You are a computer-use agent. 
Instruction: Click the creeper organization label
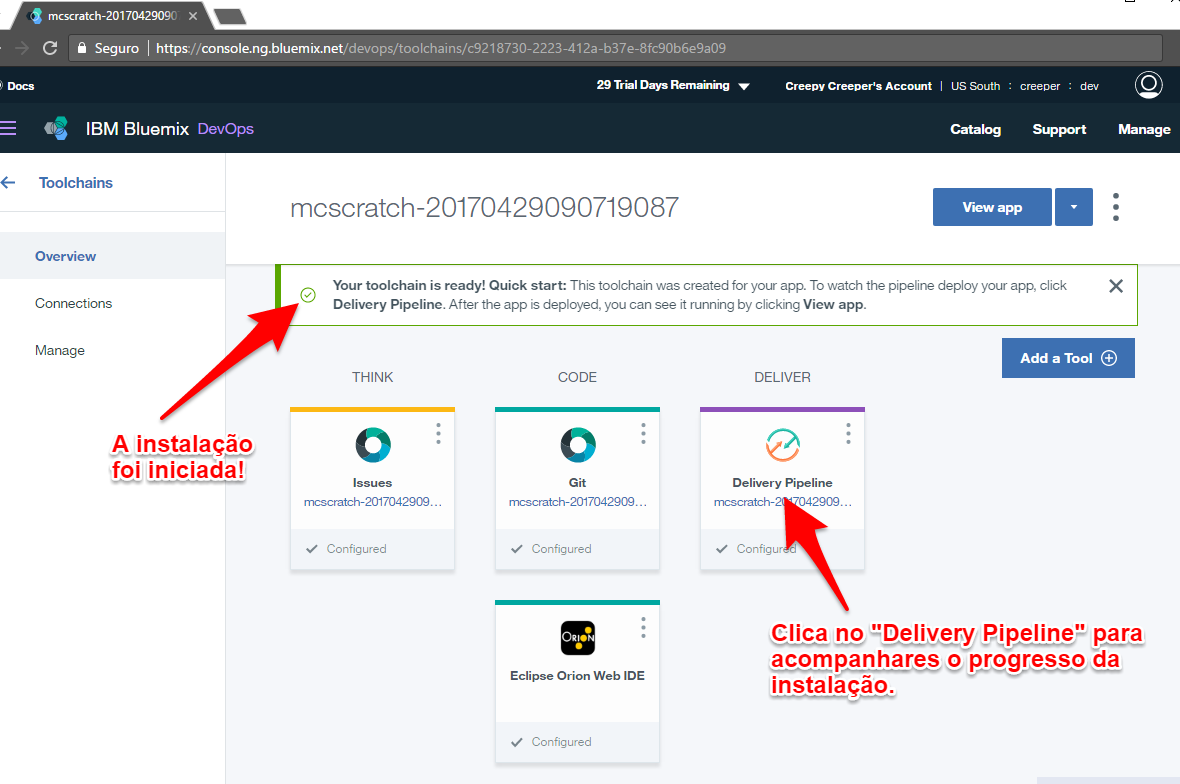(1040, 86)
